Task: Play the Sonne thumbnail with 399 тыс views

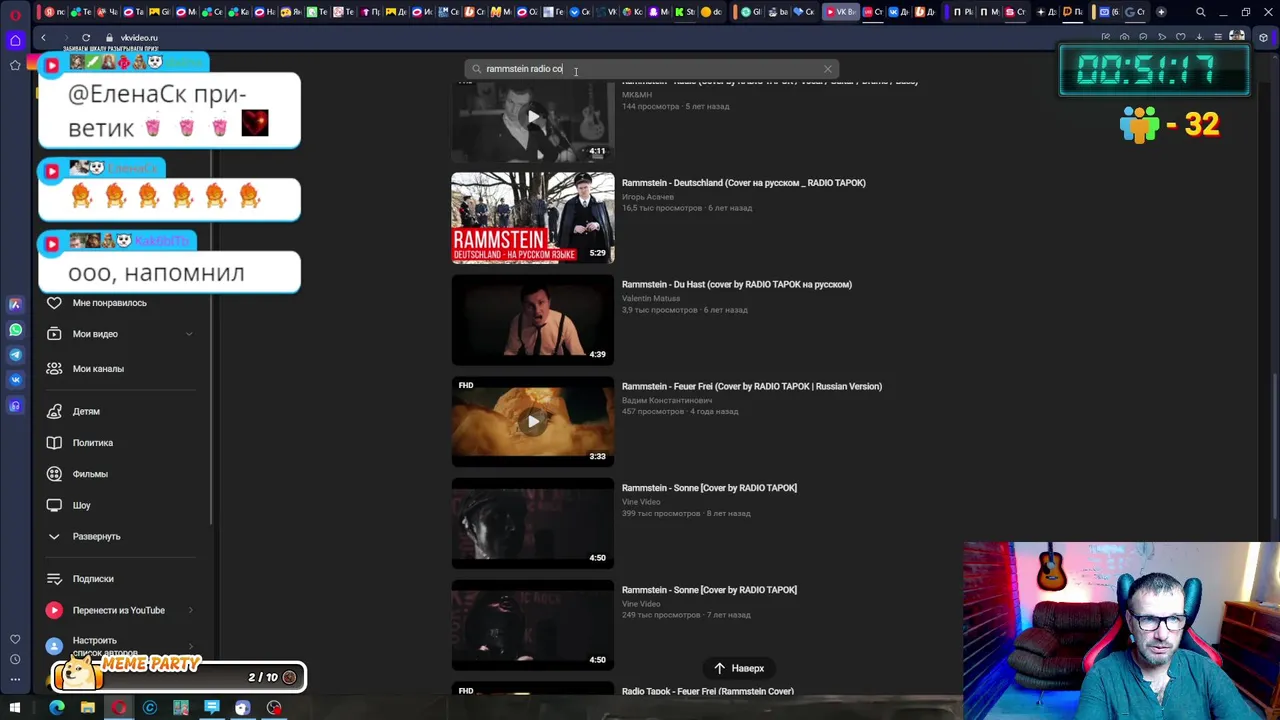Action: click(x=533, y=523)
